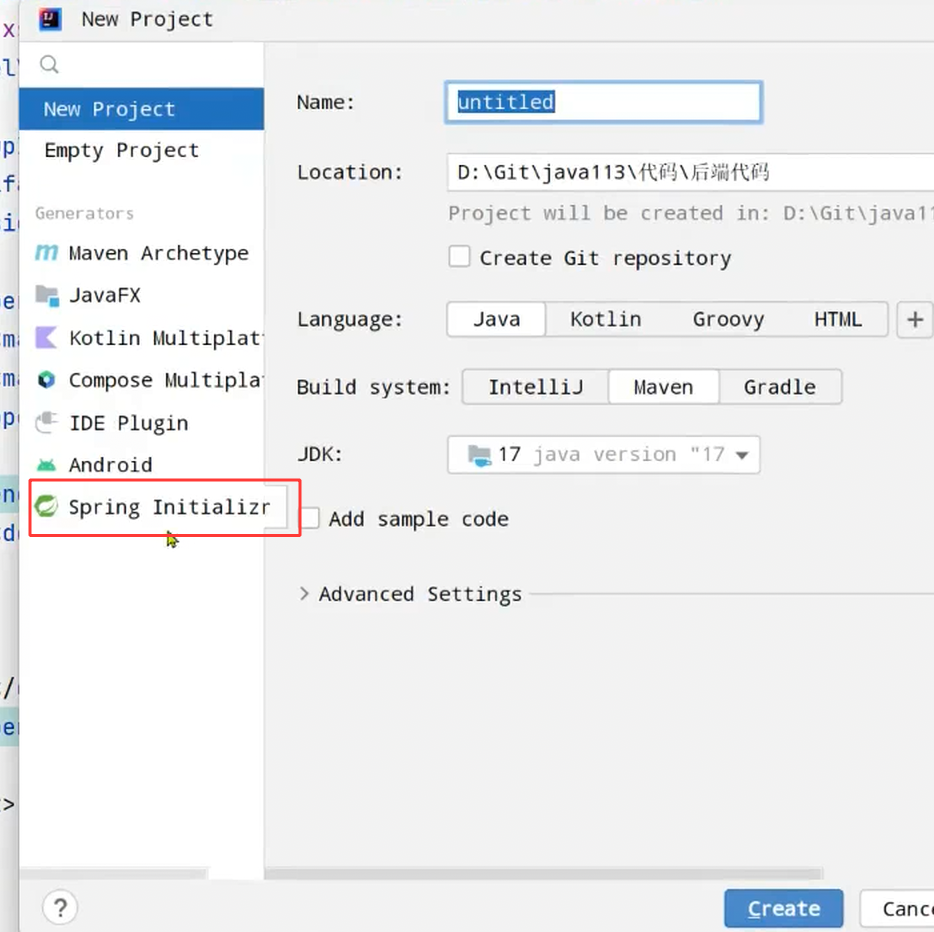Click the 'Generators' heading in sidebar
This screenshot has width=934, height=932.
[x=85, y=213]
